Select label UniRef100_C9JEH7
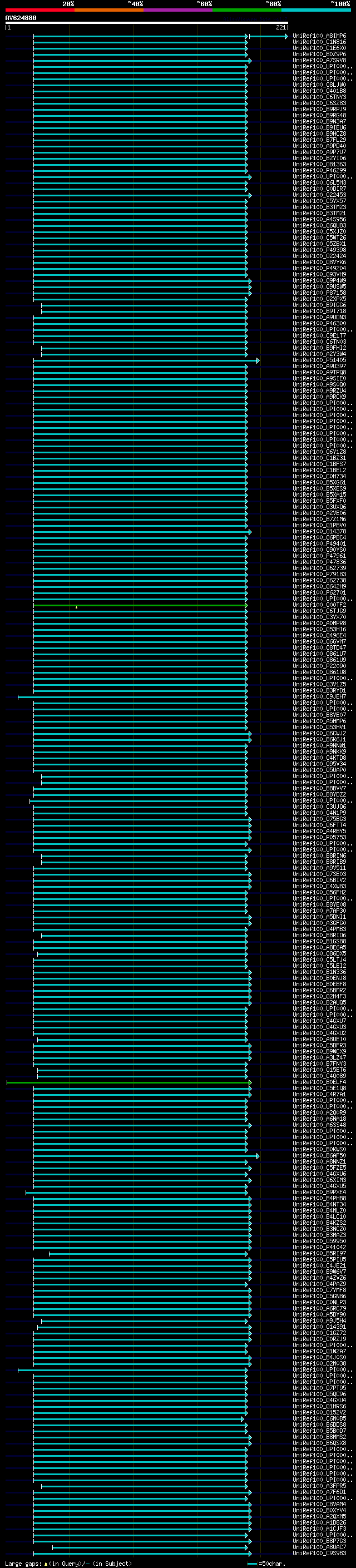The height and width of the screenshot is (1568, 356). click(319, 696)
